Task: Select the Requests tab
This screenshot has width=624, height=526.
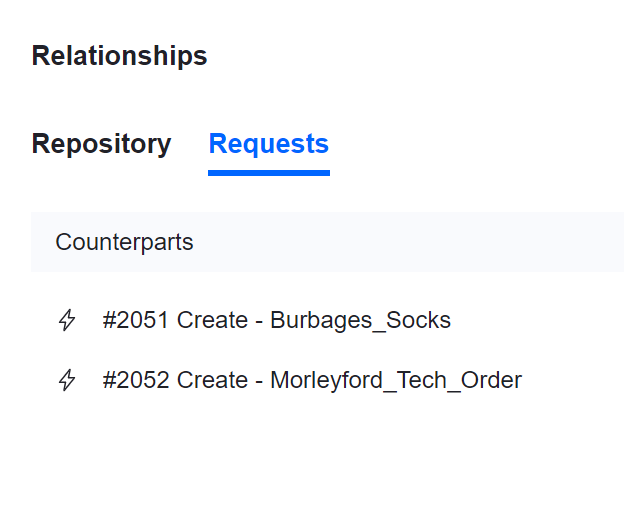Action: 268,144
